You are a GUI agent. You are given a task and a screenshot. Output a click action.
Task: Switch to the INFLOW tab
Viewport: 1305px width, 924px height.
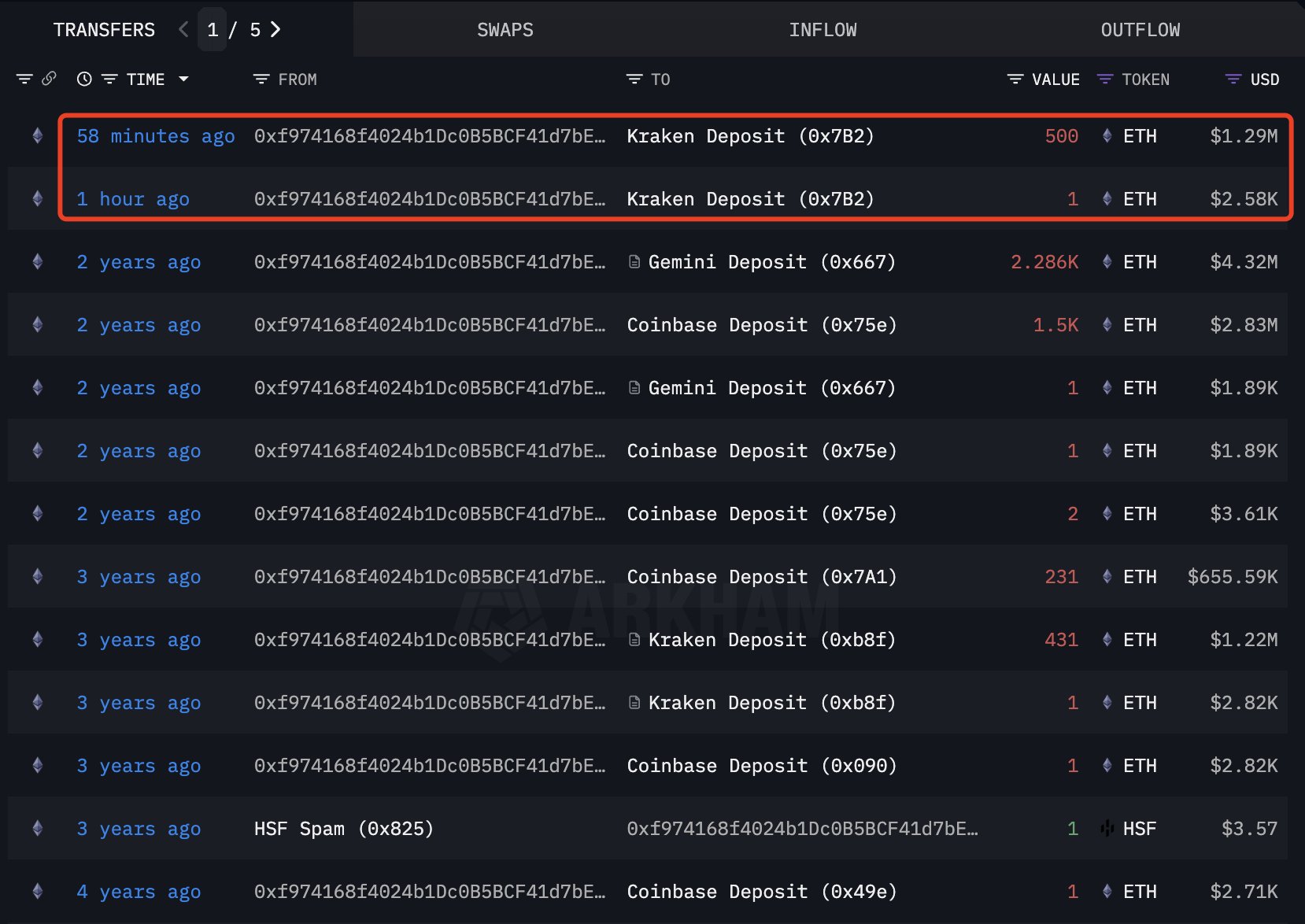point(823,30)
